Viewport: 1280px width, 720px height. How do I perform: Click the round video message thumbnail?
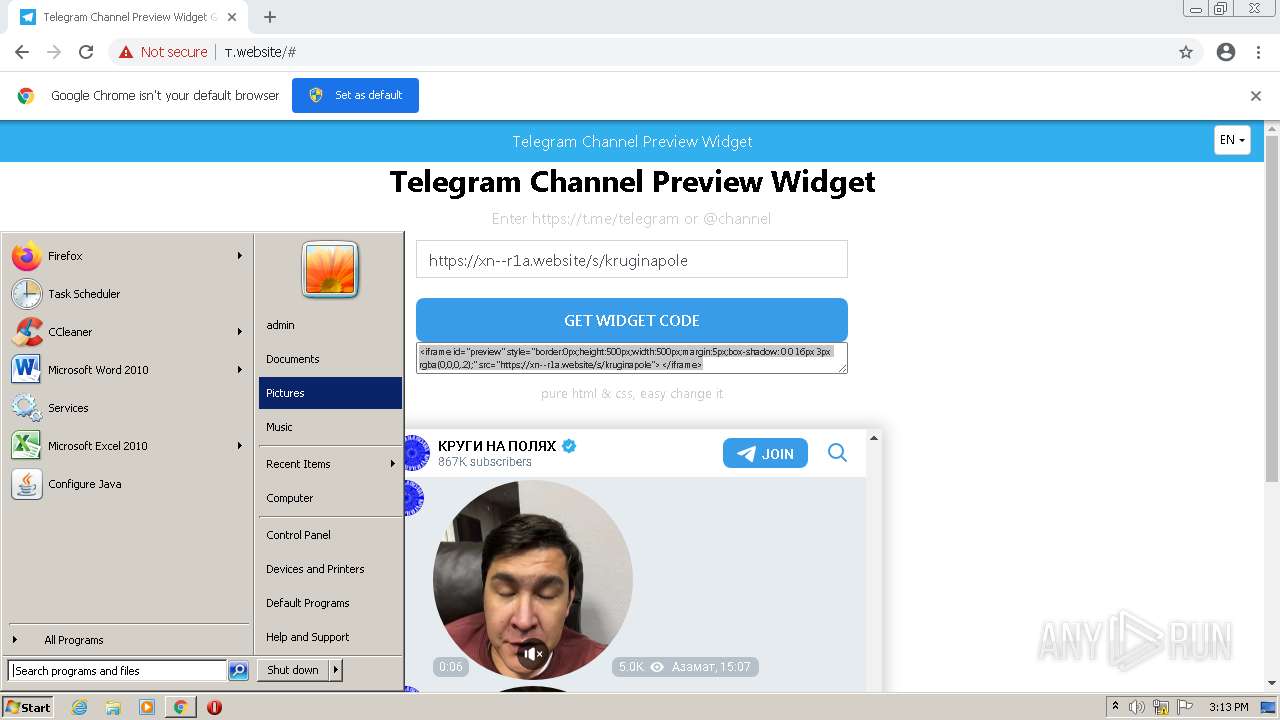(533, 580)
